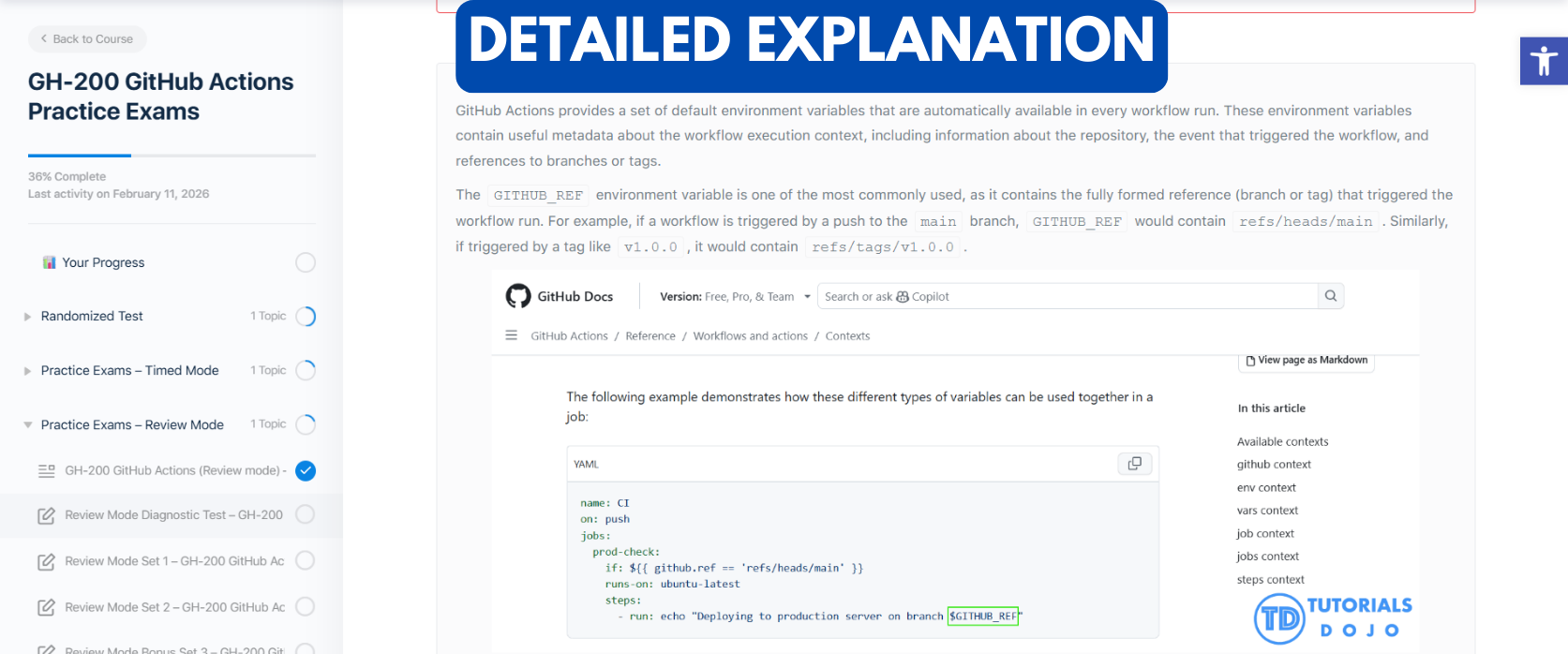Open Review Mode Set 1 quiz
The width and height of the screenshot is (1568, 654).
tap(174, 560)
